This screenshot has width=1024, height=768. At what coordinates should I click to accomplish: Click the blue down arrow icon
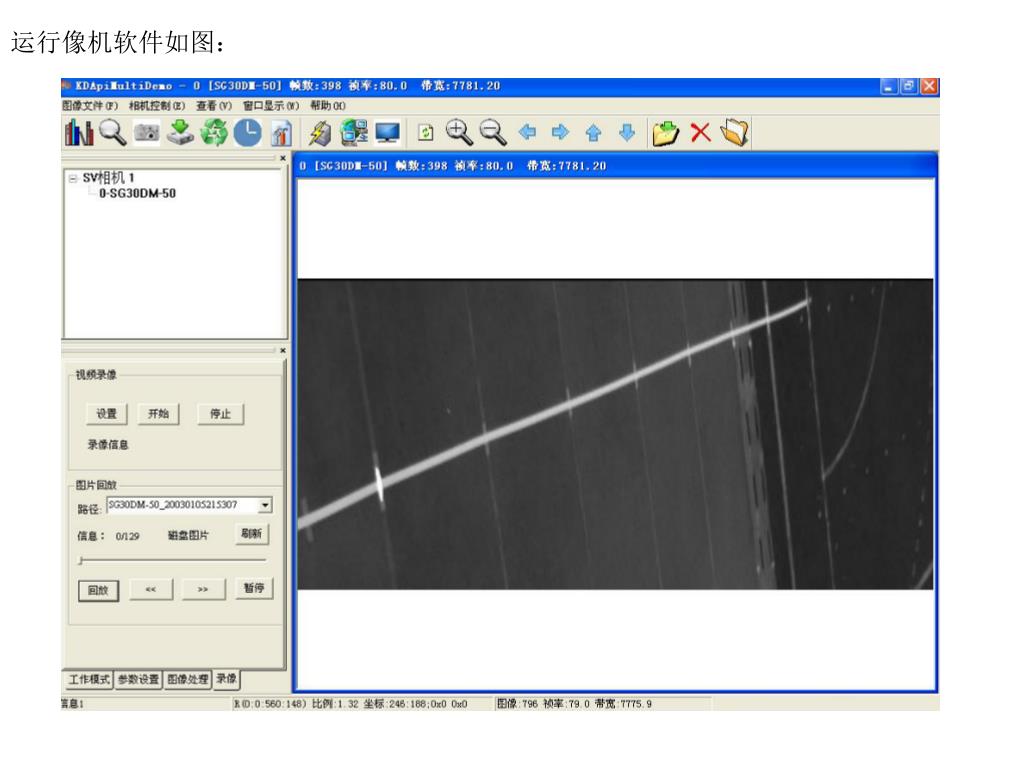[x=627, y=133]
